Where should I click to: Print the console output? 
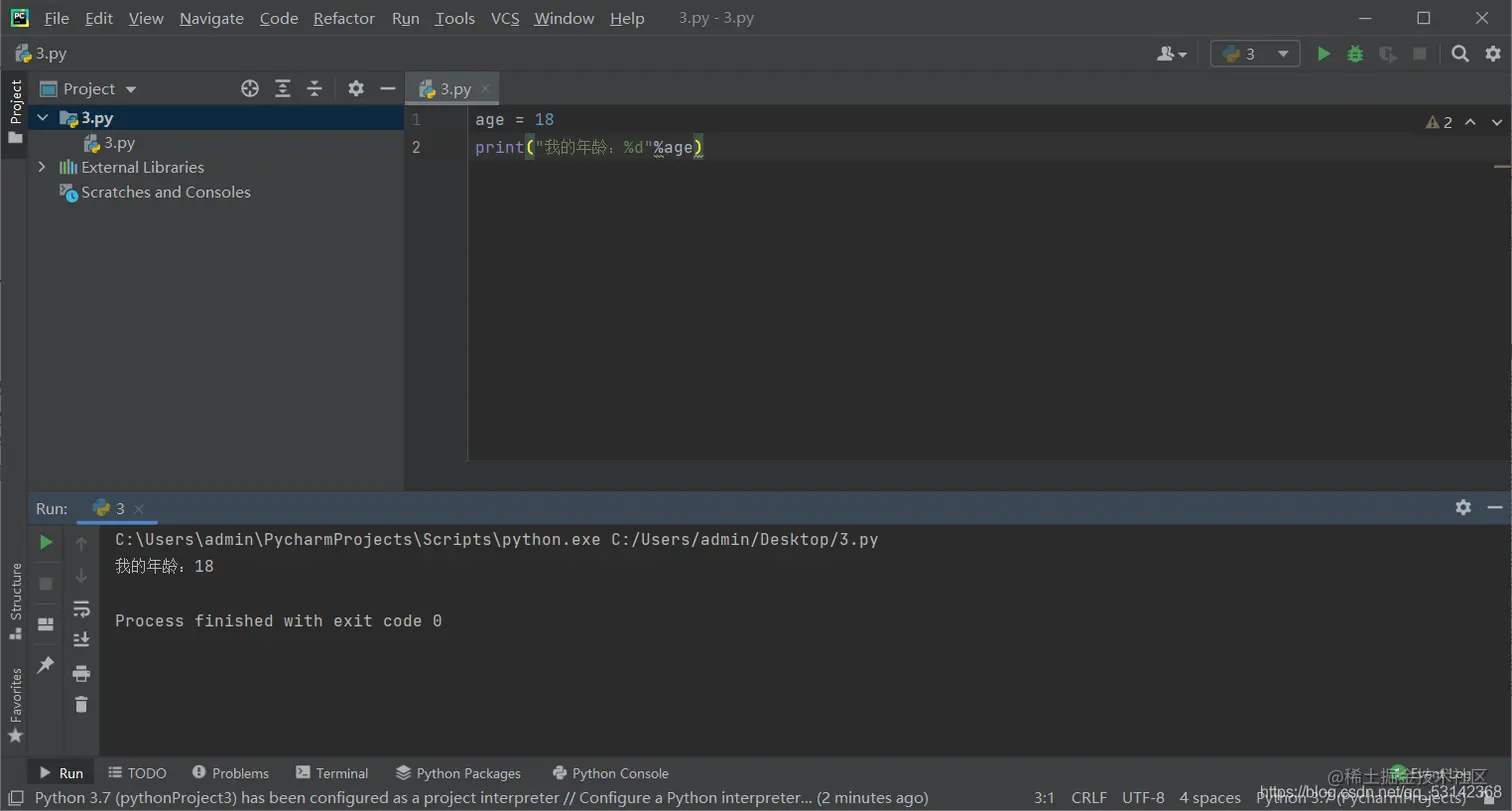point(81,673)
